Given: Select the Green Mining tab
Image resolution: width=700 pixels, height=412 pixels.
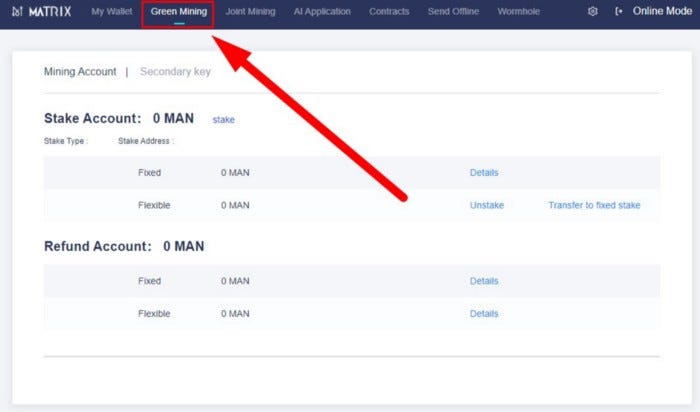Looking at the screenshot, I should coord(179,12).
